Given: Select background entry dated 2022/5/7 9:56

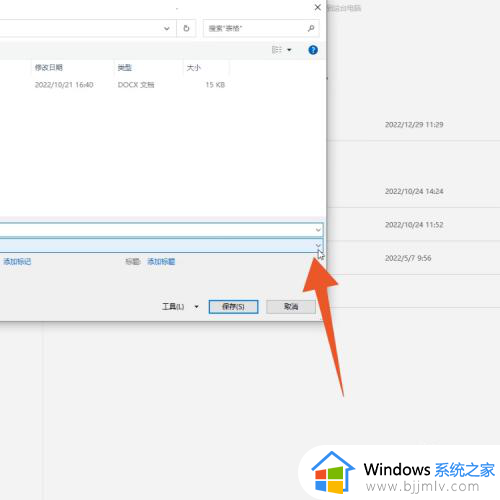Looking at the screenshot, I should coord(408,258).
